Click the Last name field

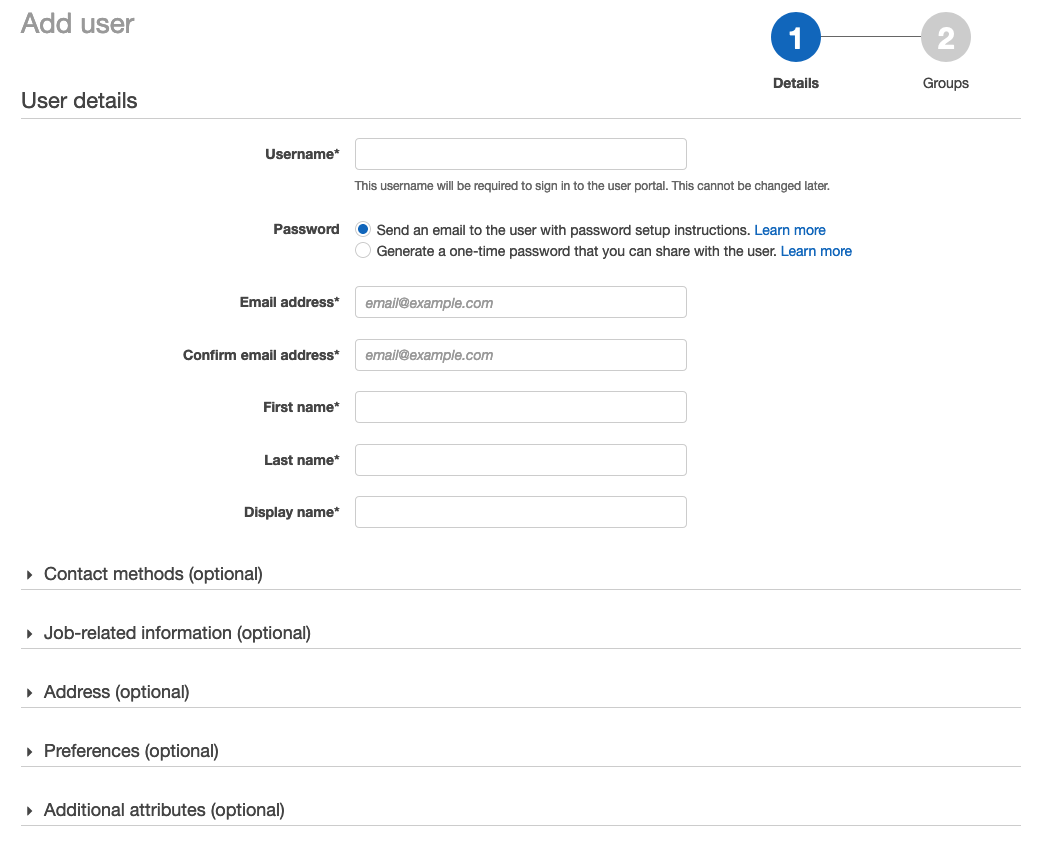[520, 460]
